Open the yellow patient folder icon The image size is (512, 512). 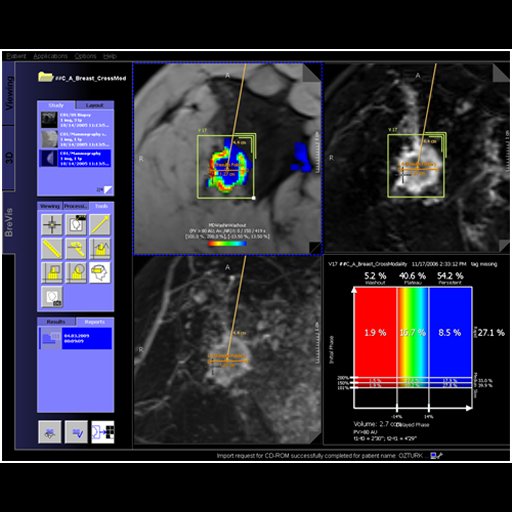(x=45, y=77)
